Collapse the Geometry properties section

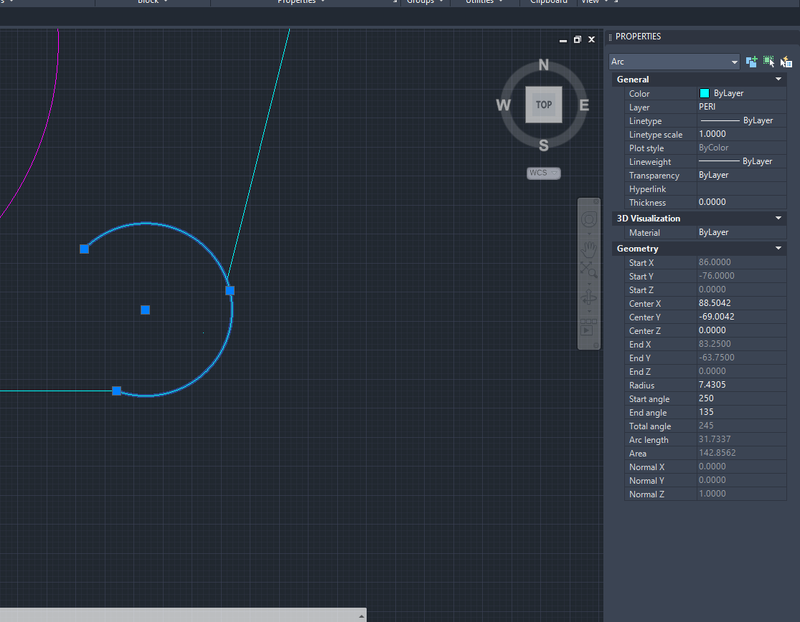pyautogui.click(x=778, y=248)
